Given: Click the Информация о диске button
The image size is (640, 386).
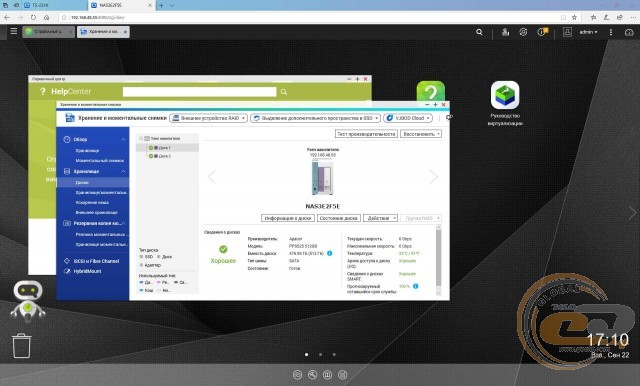Looking at the screenshot, I should 288,218.
